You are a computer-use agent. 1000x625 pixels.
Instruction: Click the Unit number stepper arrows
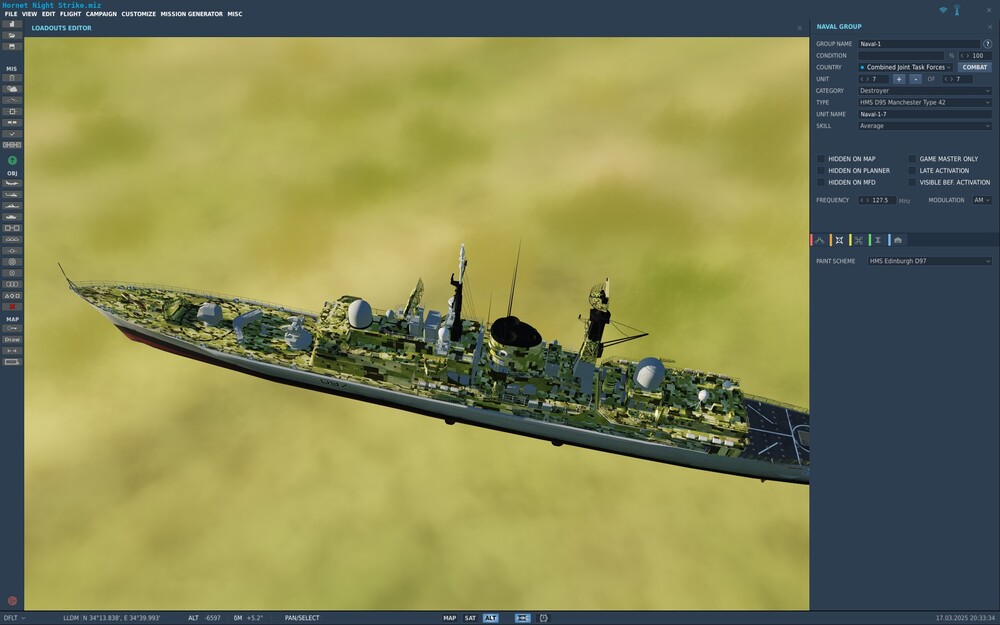(864, 79)
